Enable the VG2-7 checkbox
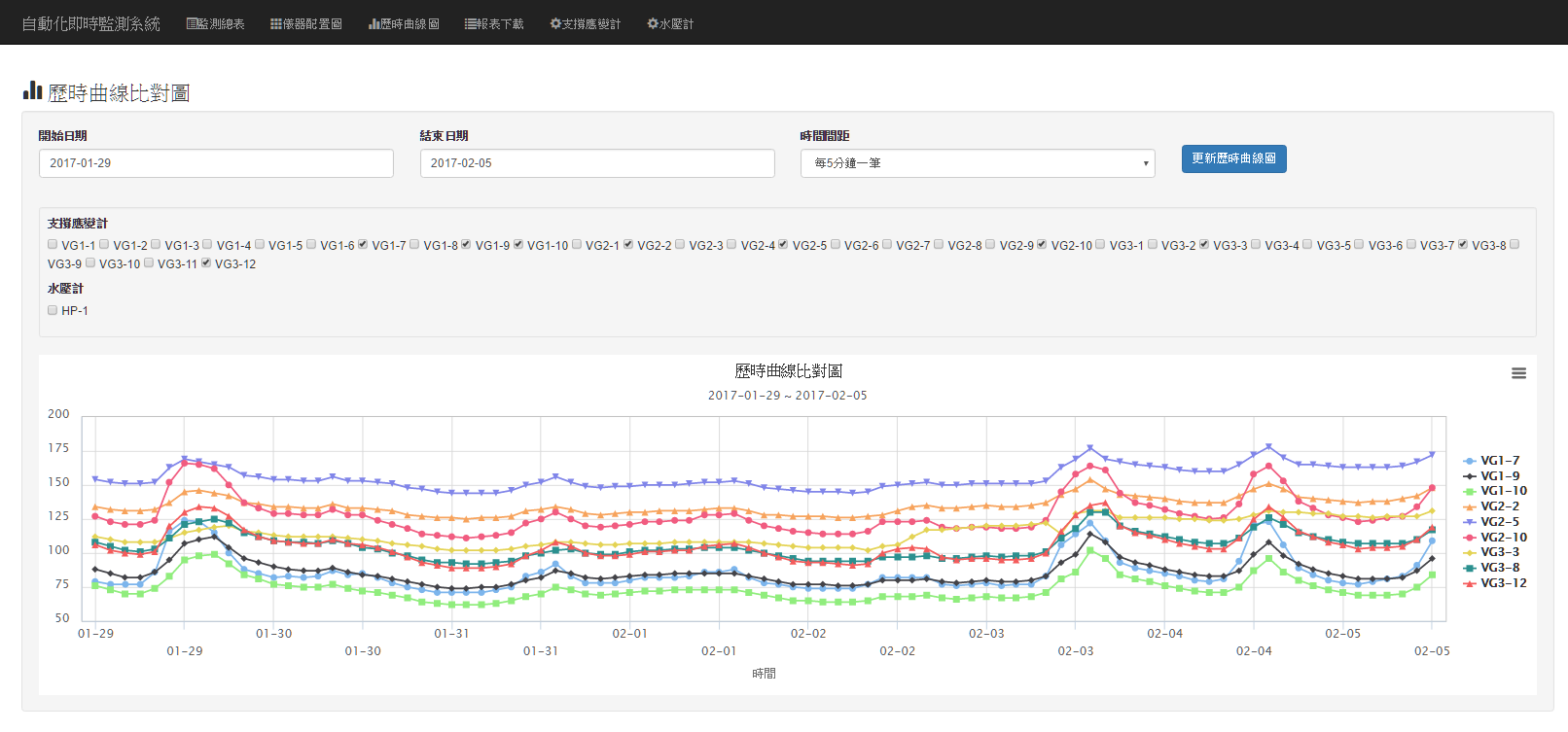1568x732 pixels. click(x=887, y=245)
